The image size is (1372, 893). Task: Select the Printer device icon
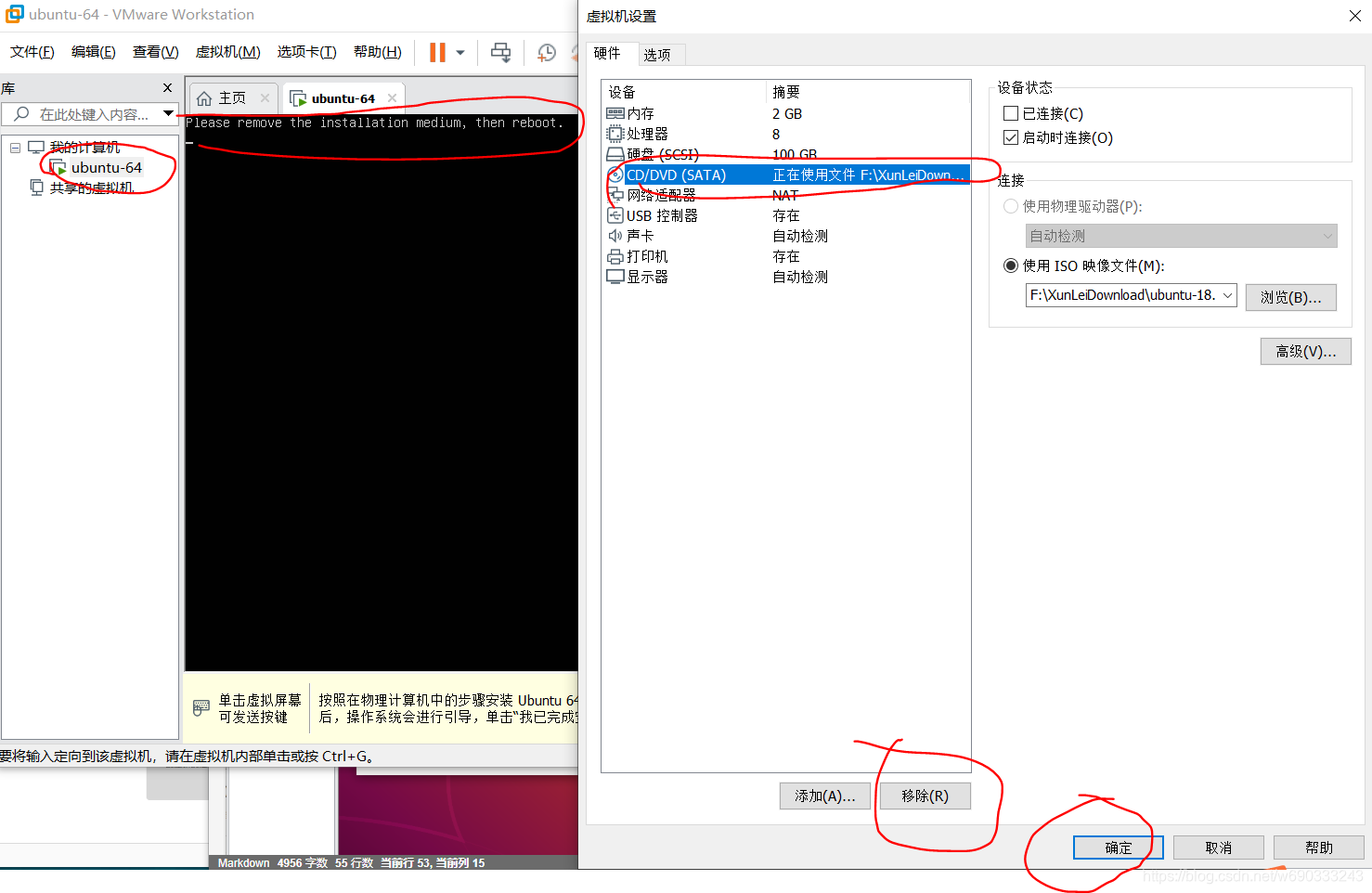point(615,256)
